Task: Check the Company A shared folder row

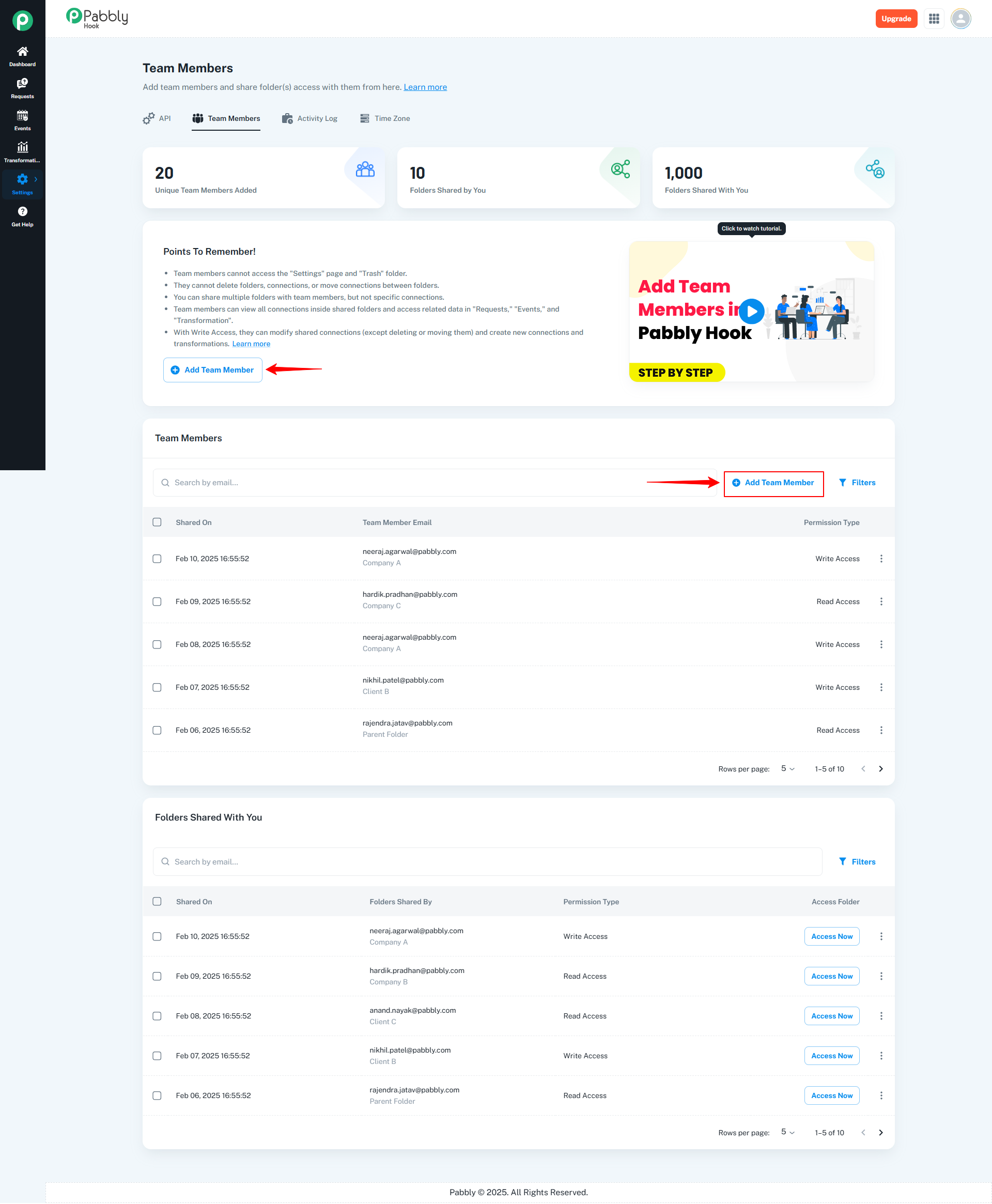Action: [x=157, y=936]
